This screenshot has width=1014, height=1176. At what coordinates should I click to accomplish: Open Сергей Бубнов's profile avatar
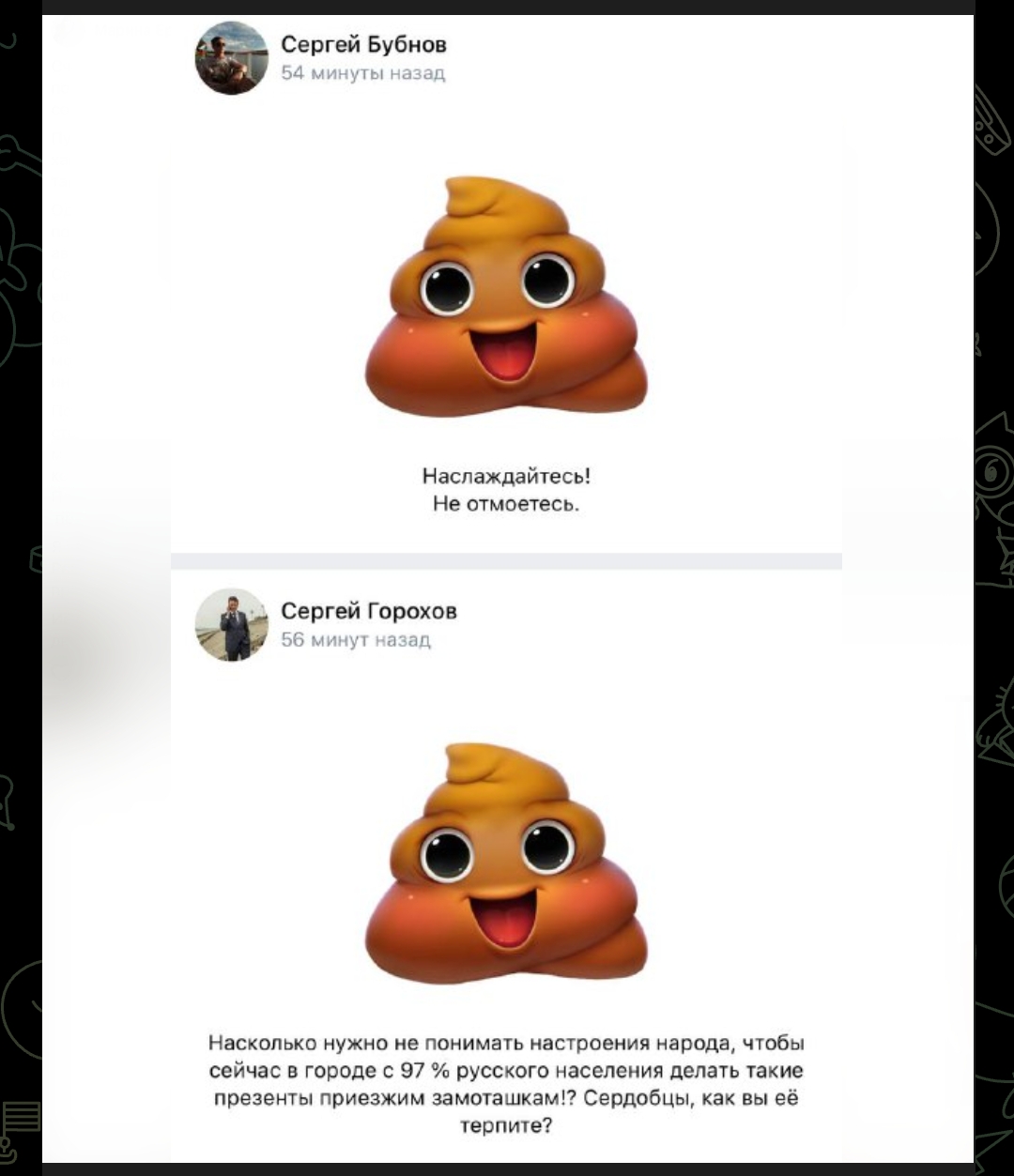coord(231,58)
